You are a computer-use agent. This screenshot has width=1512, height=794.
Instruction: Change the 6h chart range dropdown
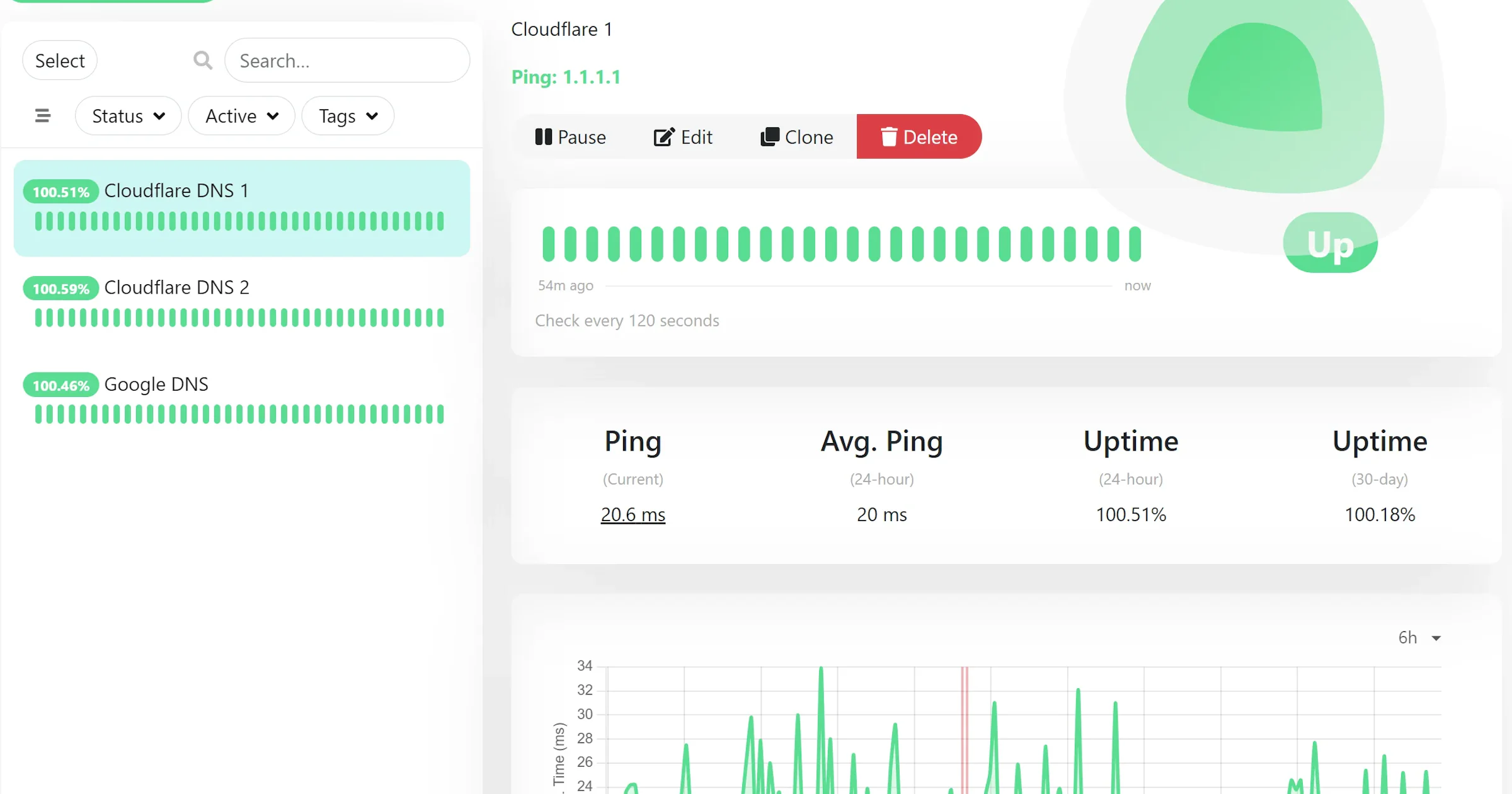(x=1419, y=638)
